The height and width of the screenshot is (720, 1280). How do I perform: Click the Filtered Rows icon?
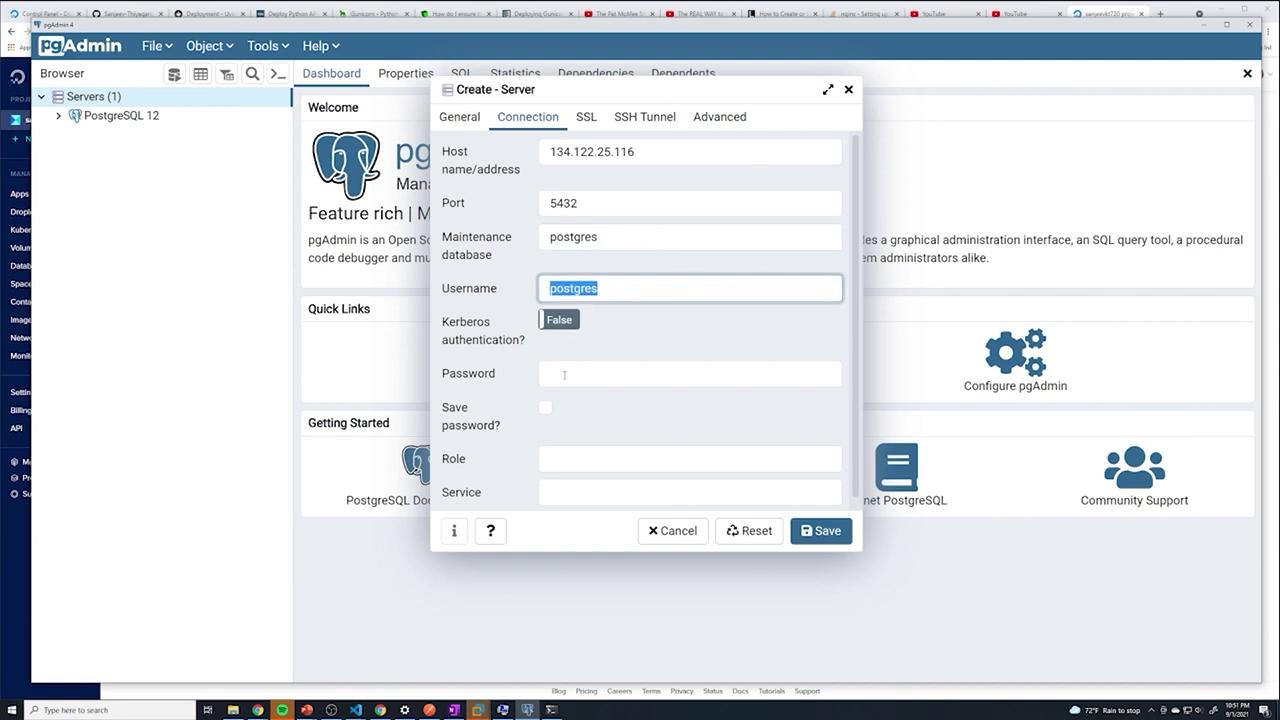click(227, 74)
